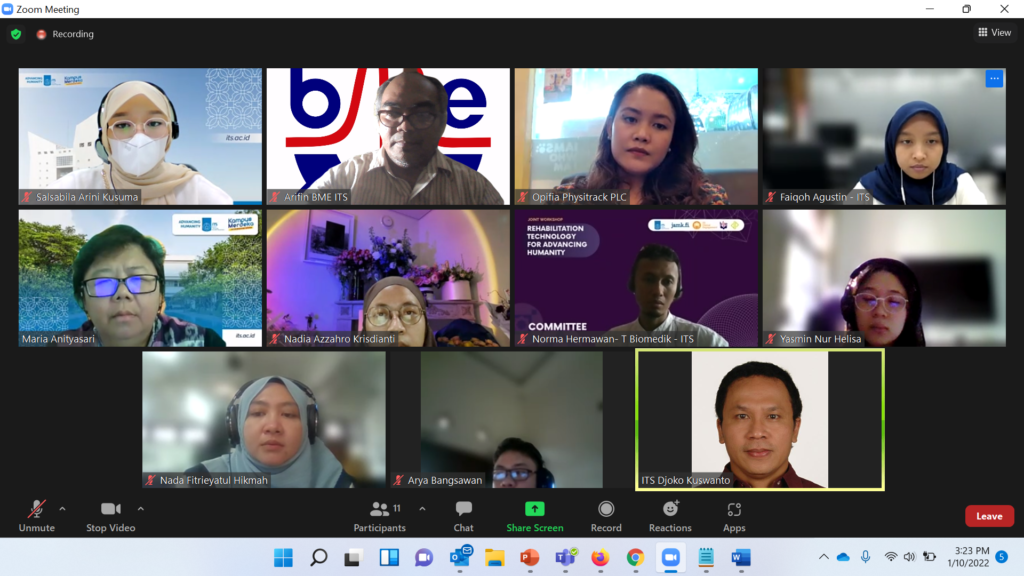Click the green Share Screen button

click(x=534, y=515)
